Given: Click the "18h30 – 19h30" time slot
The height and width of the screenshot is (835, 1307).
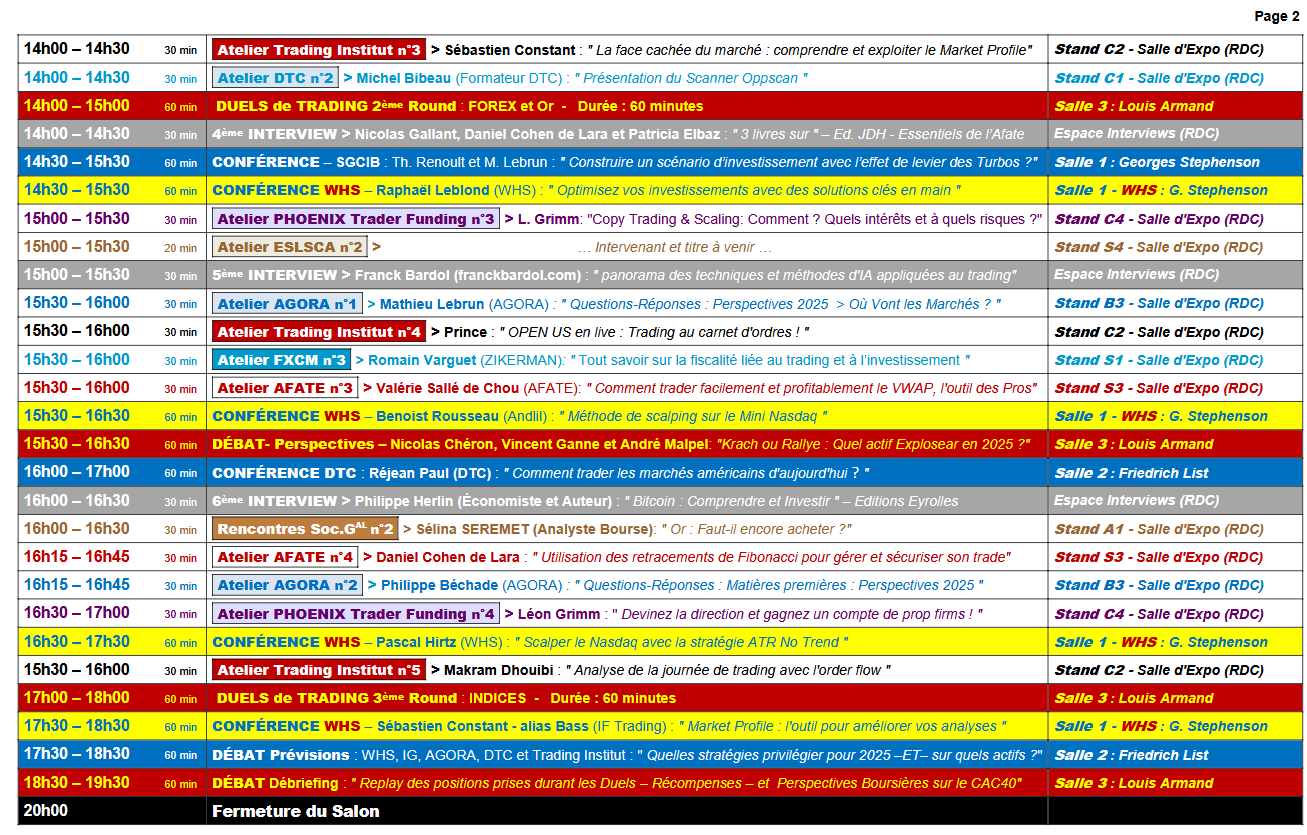Looking at the screenshot, I should 77,783.
